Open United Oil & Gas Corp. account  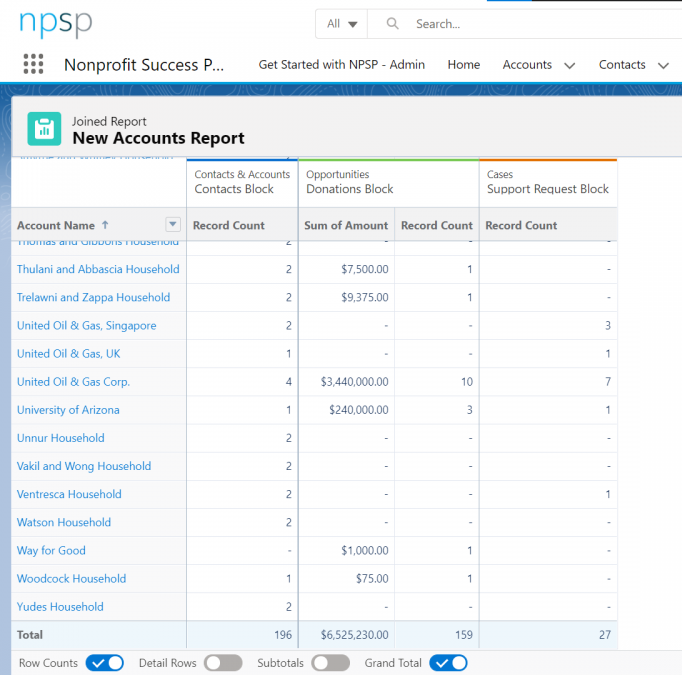(x=74, y=382)
